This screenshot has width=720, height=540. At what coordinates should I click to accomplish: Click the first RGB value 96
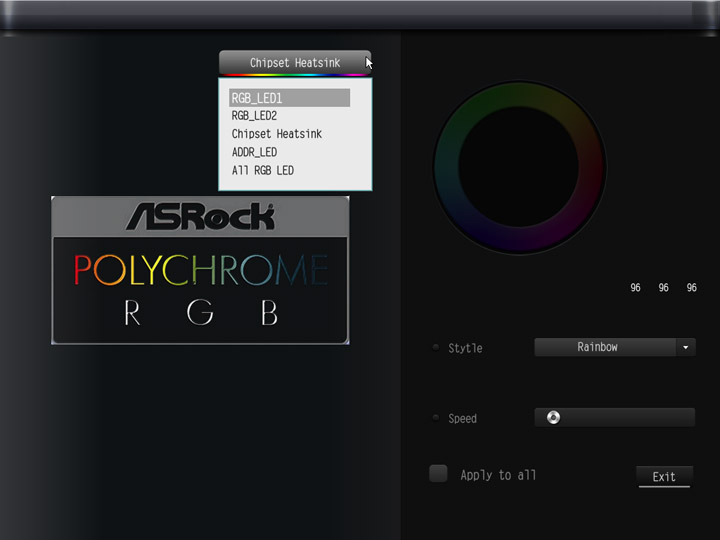[635, 287]
